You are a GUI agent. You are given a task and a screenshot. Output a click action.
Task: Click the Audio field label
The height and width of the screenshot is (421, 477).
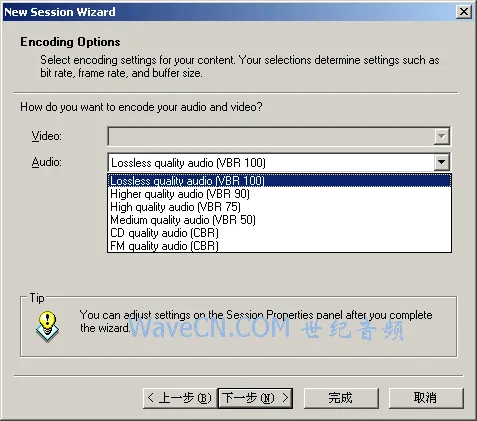[x=47, y=162]
